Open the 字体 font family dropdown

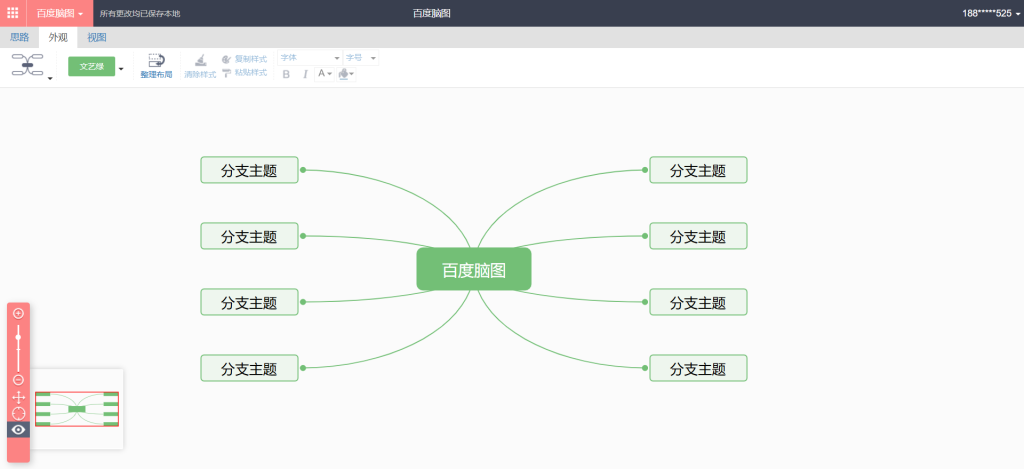(x=310, y=58)
